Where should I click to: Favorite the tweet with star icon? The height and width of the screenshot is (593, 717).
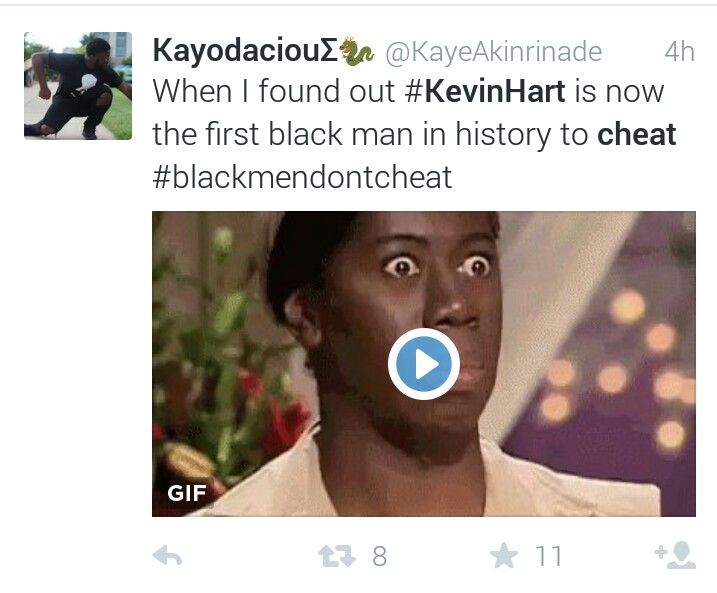point(503,556)
